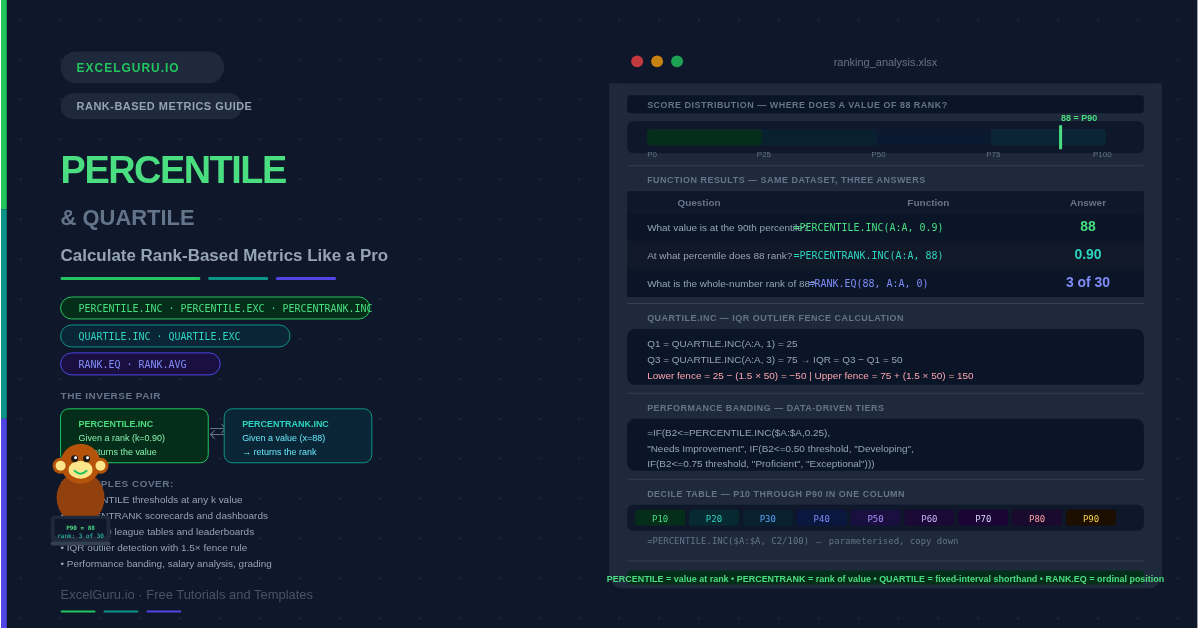The height and width of the screenshot is (628, 1200).
Task: Open the PERCENTRANK.INC inverse pair card
Action: tap(298, 436)
